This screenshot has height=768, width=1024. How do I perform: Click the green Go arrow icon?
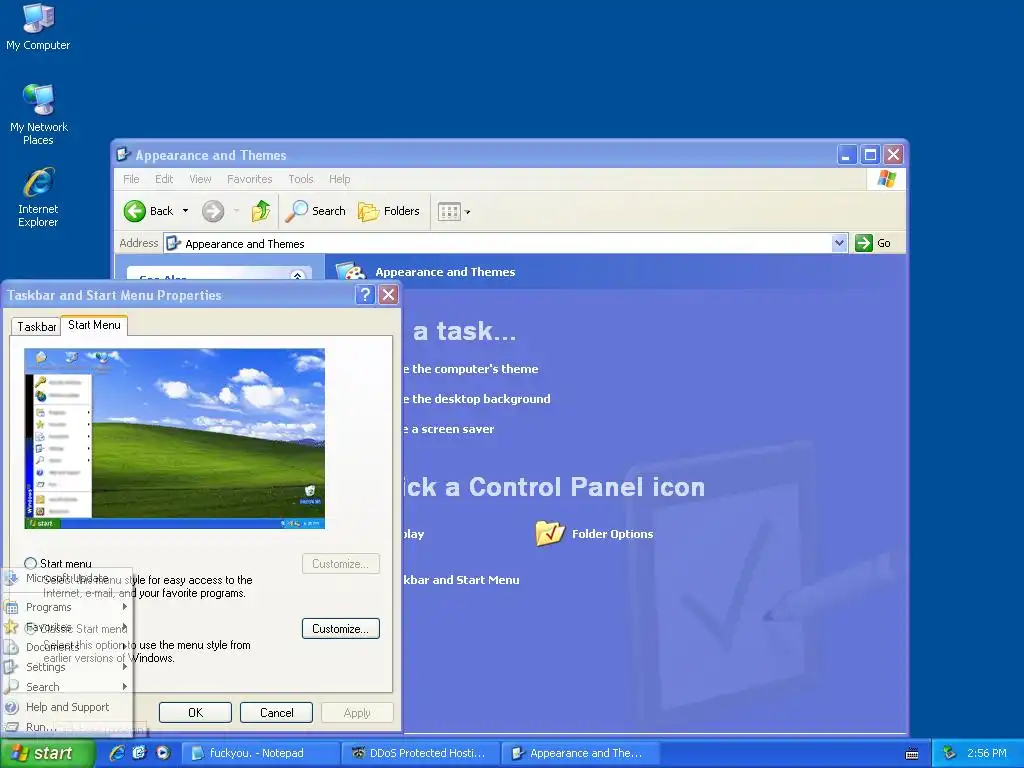point(864,243)
